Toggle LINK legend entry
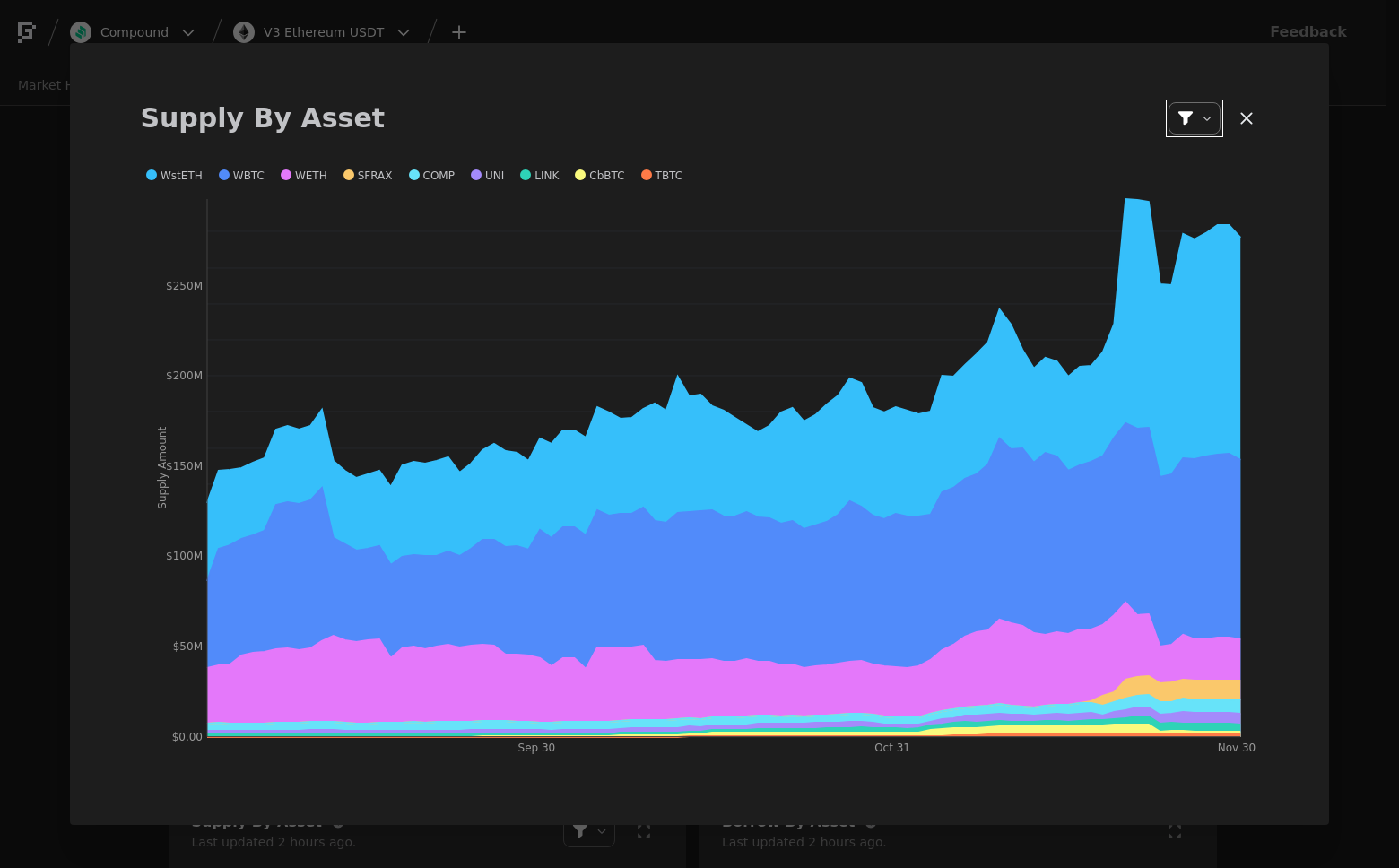The width and height of the screenshot is (1399, 868). tap(539, 176)
